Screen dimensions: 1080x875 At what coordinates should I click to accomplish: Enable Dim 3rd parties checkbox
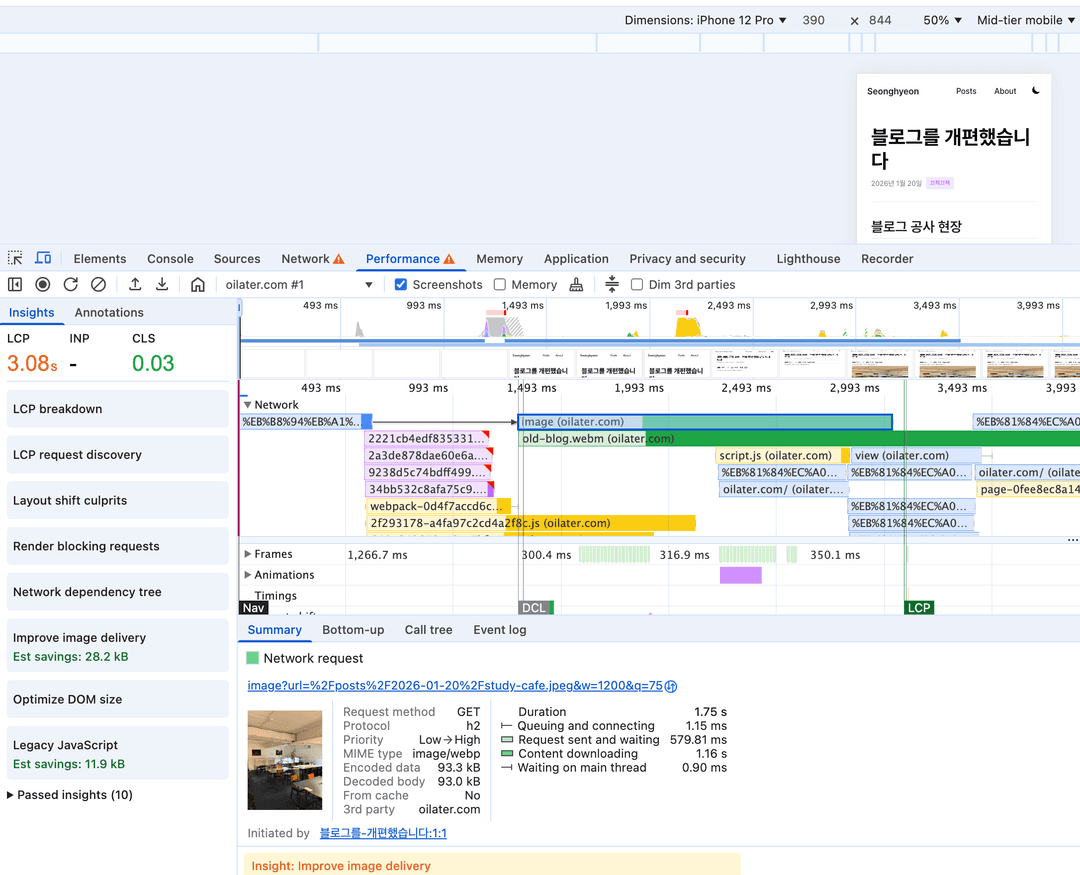coord(637,285)
